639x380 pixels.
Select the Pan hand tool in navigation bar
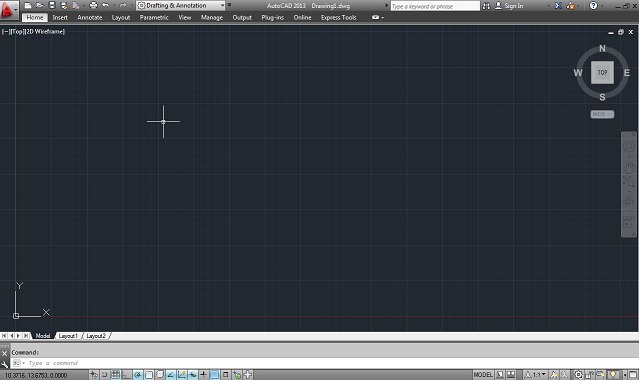629,167
